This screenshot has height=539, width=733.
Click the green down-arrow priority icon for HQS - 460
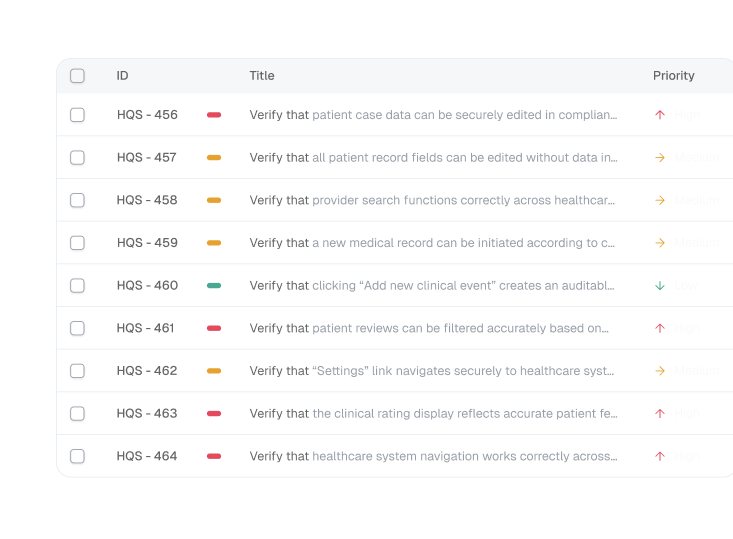tap(660, 286)
